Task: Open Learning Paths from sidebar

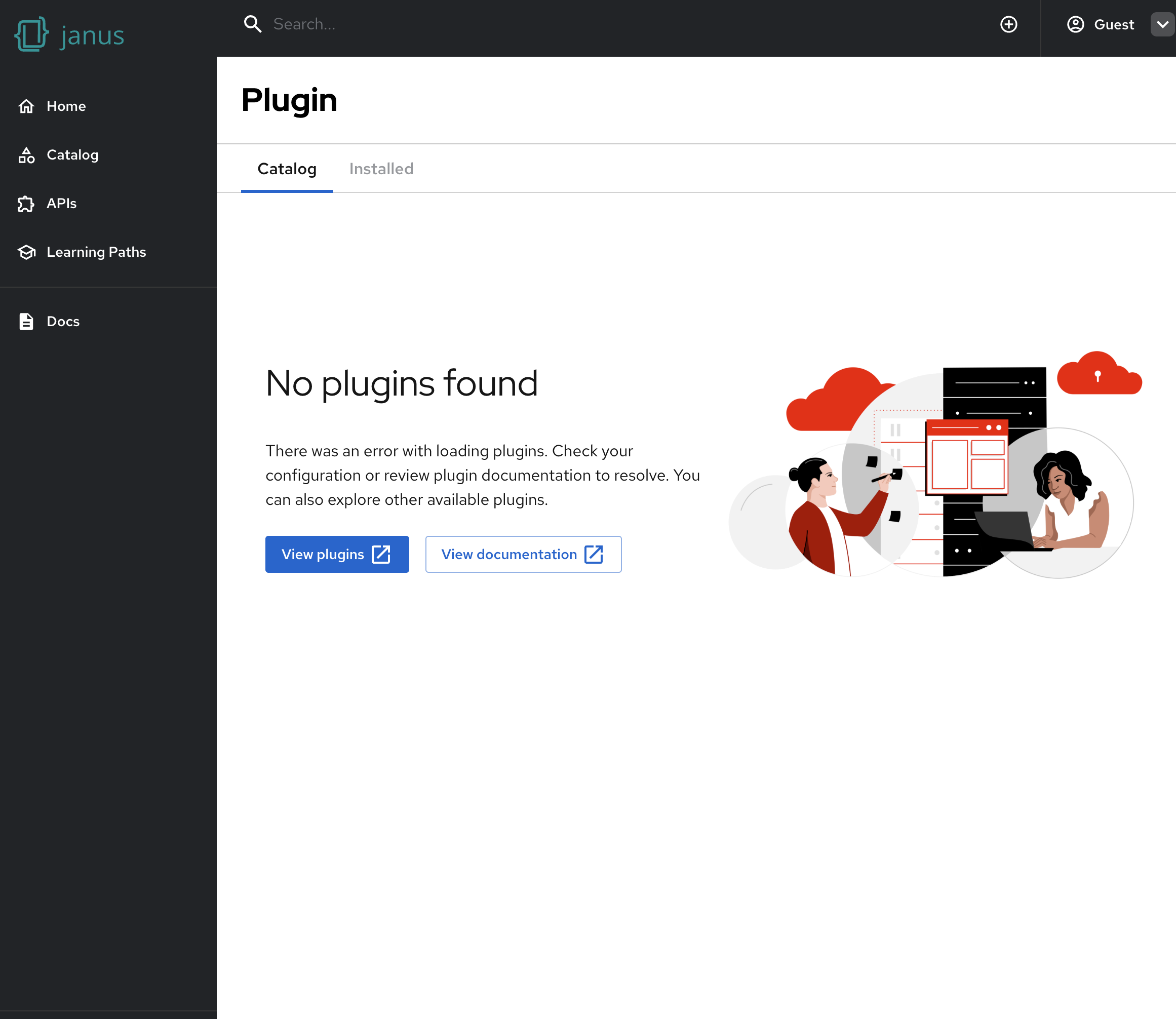Action: pos(96,252)
